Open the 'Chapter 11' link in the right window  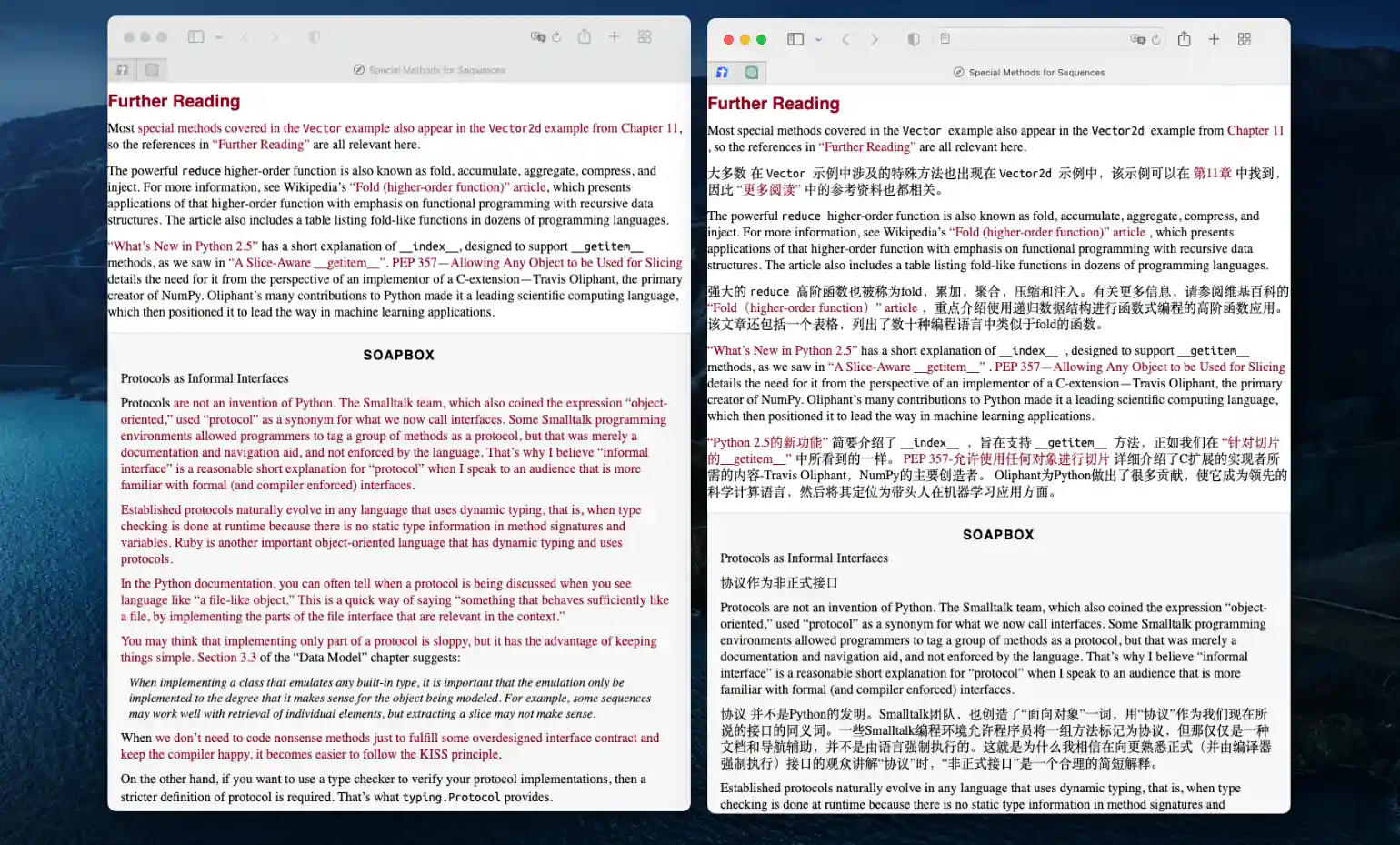[1255, 131]
